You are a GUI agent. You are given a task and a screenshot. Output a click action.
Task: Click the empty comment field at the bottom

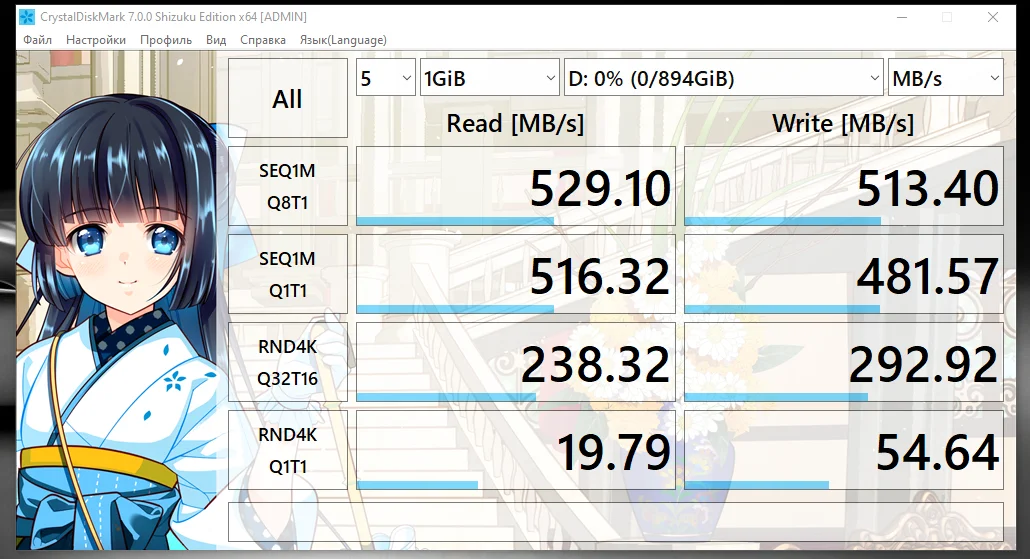pyautogui.click(x=616, y=522)
